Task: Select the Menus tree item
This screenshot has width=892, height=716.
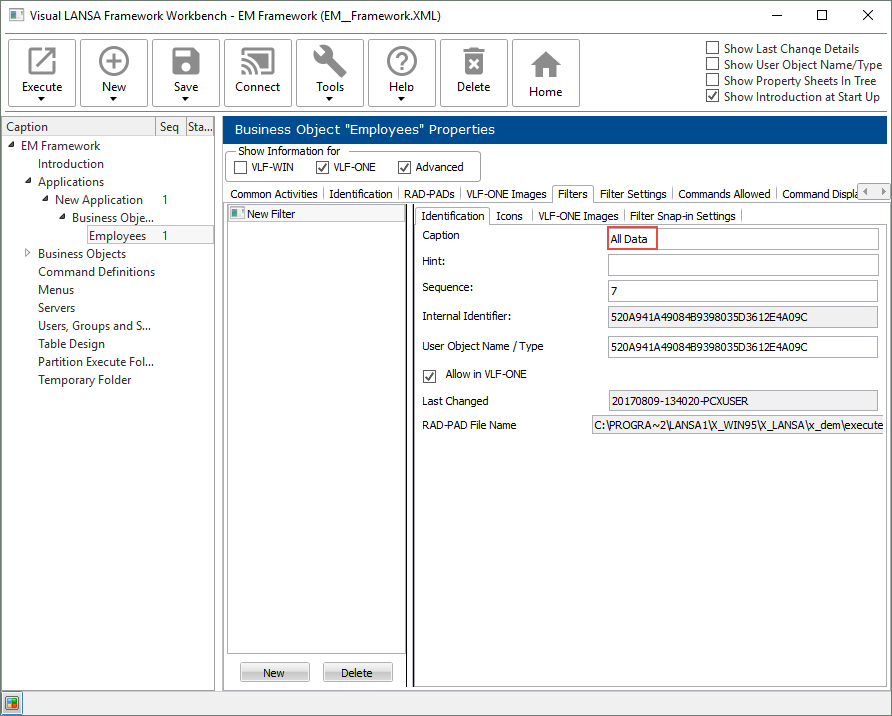Action: point(56,290)
